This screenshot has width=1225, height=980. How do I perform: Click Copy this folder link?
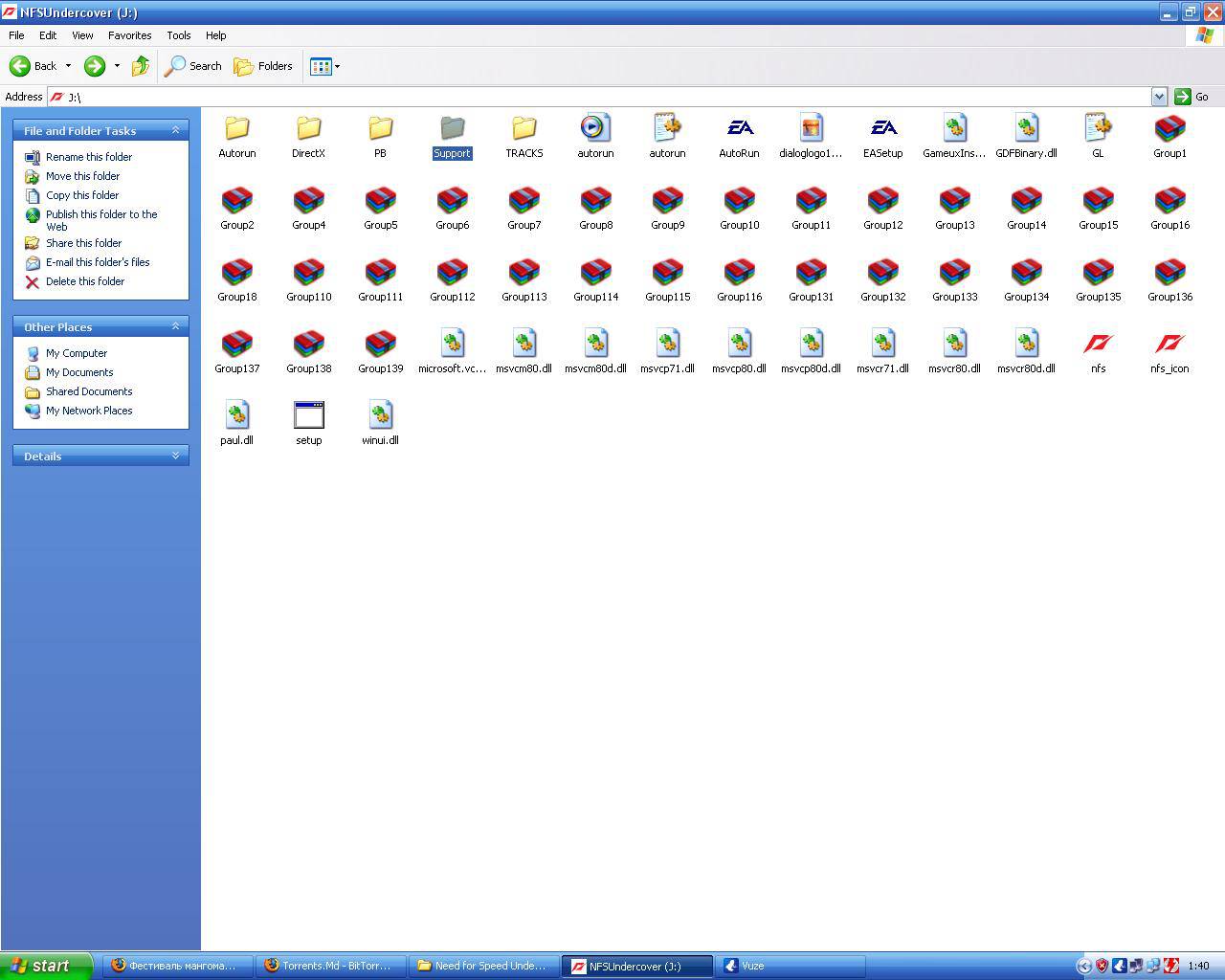(x=82, y=195)
